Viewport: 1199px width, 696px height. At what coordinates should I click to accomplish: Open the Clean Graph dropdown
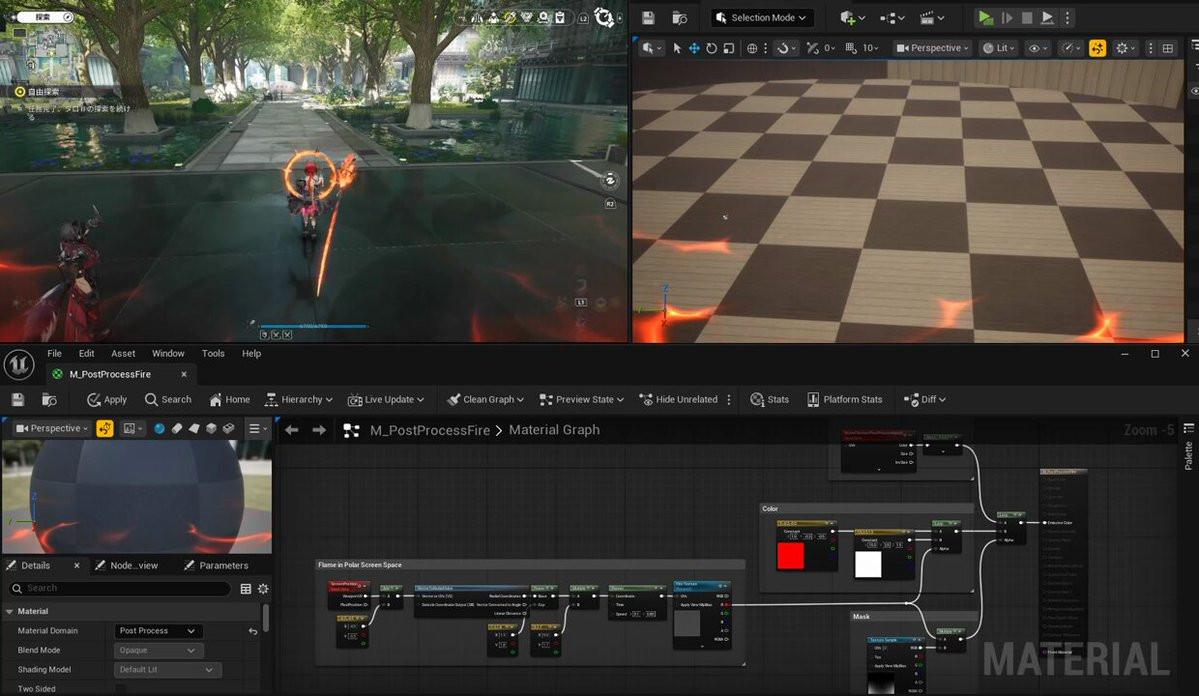click(486, 399)
